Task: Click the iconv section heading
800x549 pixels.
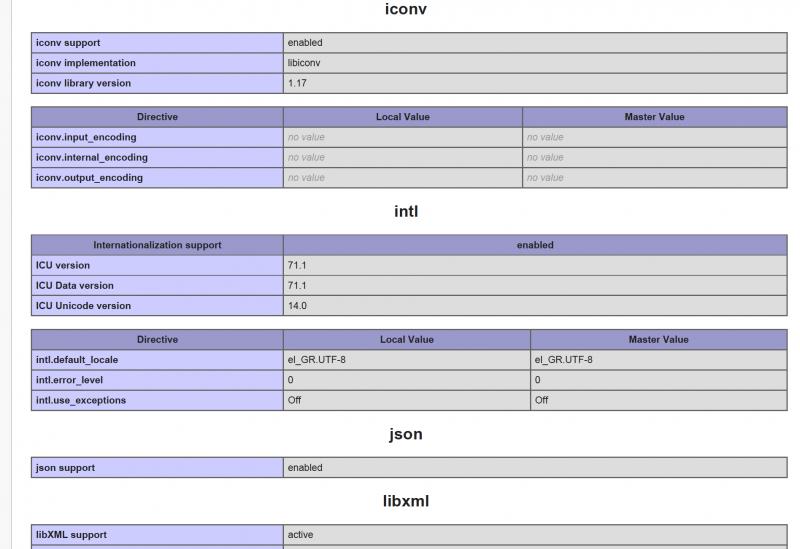Action: pyautogui.click(x=406, y=9)
